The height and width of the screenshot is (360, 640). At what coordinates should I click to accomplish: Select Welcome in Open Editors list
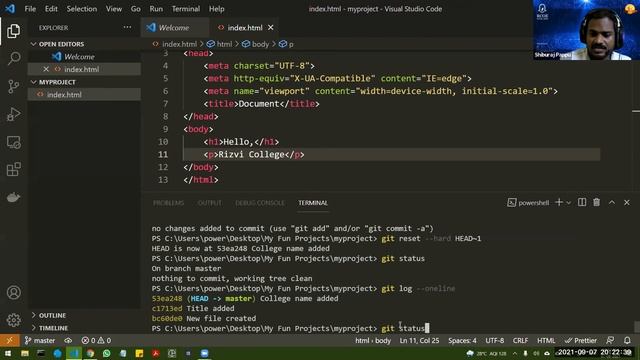point(84,56)
